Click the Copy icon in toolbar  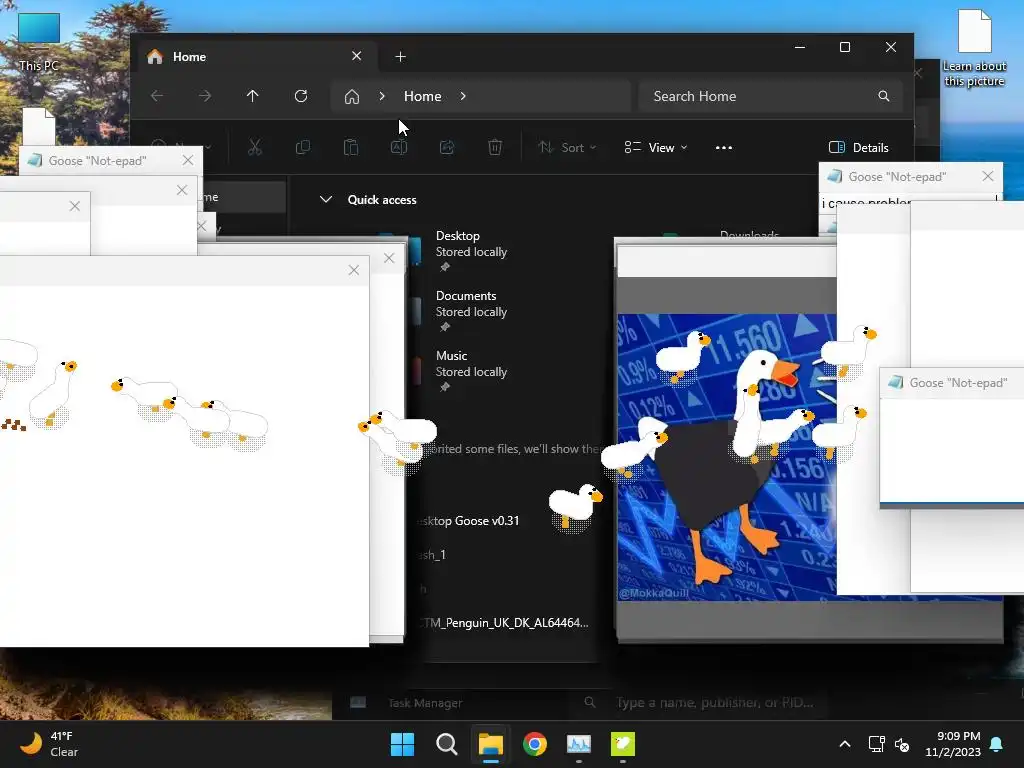[x=303, y=148]
